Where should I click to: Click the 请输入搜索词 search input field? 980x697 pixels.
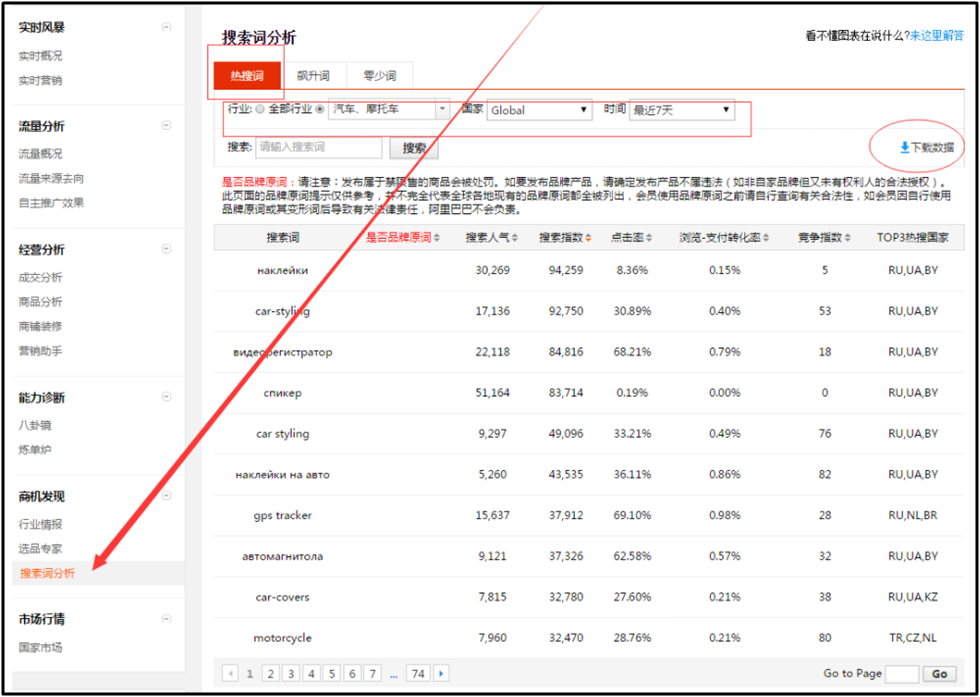pos(318,147)
